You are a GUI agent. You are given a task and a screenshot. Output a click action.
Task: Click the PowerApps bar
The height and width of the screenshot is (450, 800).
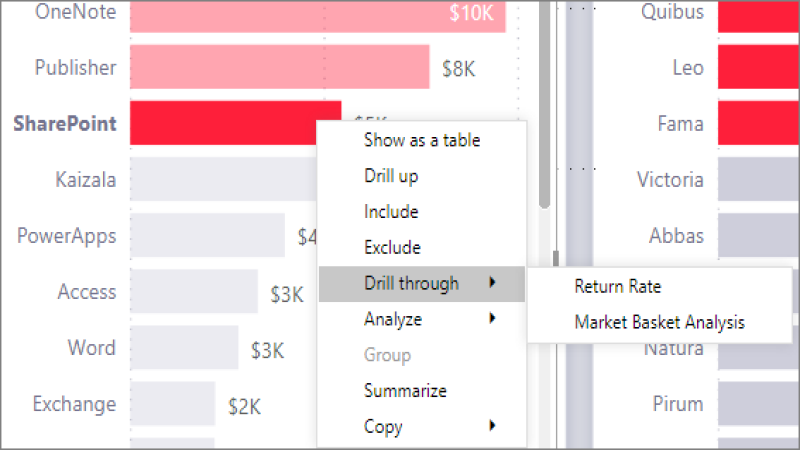pos(207,235)
